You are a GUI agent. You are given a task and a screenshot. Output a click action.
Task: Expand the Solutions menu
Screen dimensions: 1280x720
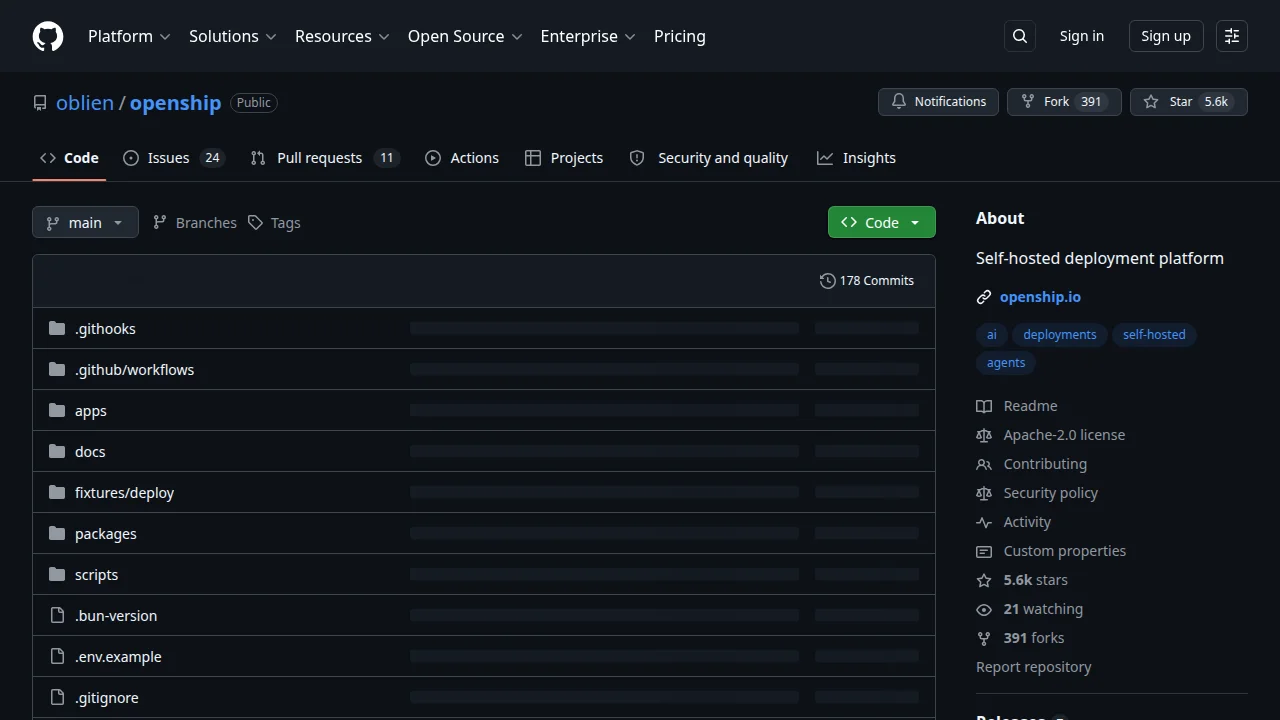pyautogui.click(x=232, y=36)
